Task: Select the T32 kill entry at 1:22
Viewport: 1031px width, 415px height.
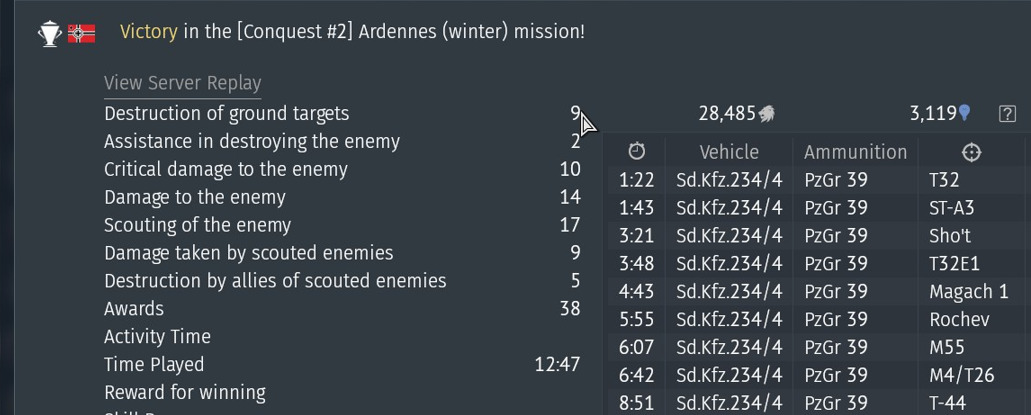Action: pos(943,181)
